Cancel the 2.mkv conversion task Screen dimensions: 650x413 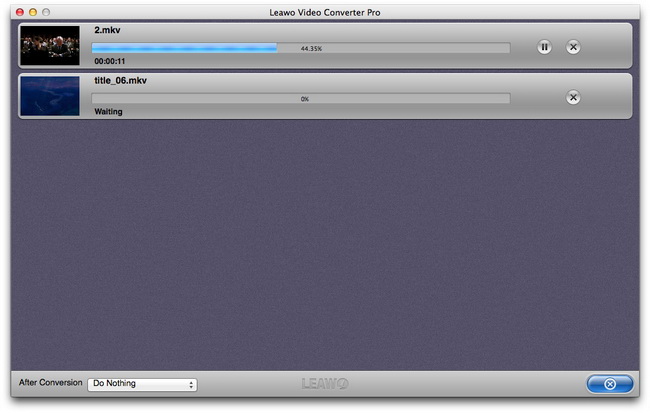click(x=573, y=47)
